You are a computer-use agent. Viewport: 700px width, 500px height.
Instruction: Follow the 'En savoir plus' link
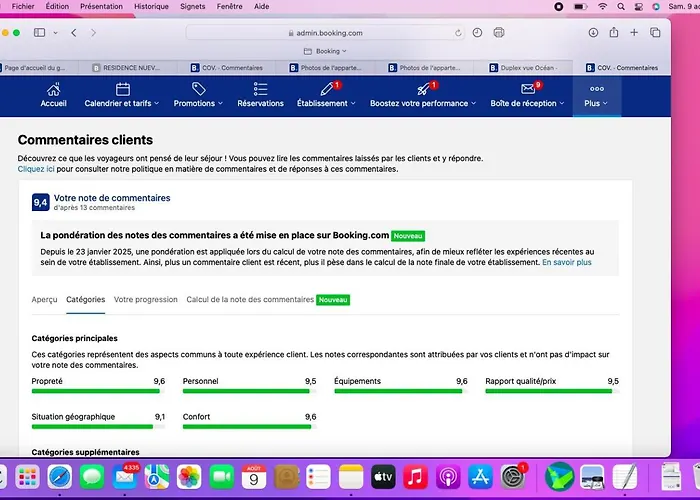[x=566, y=262]
